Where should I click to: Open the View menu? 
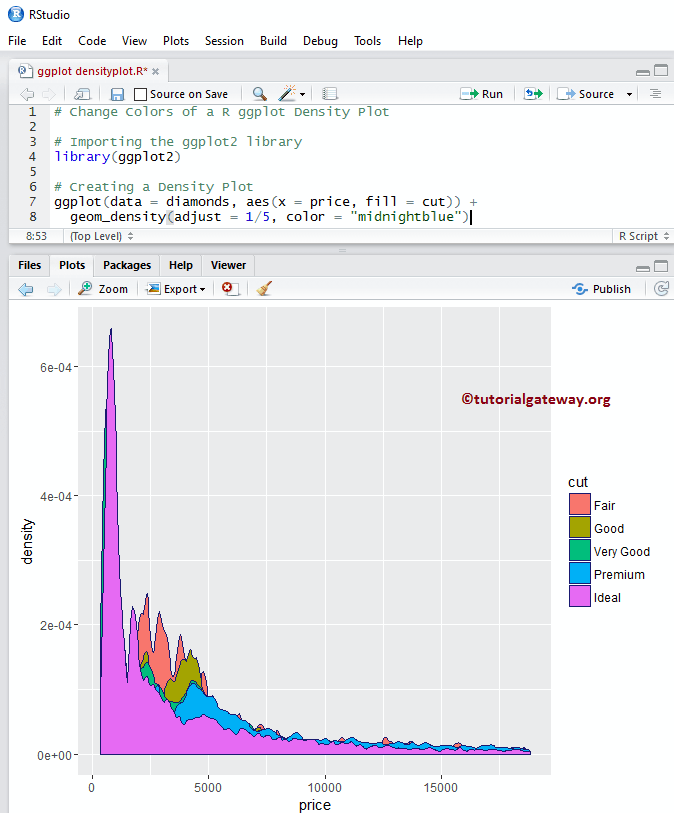tap(134, 41)
